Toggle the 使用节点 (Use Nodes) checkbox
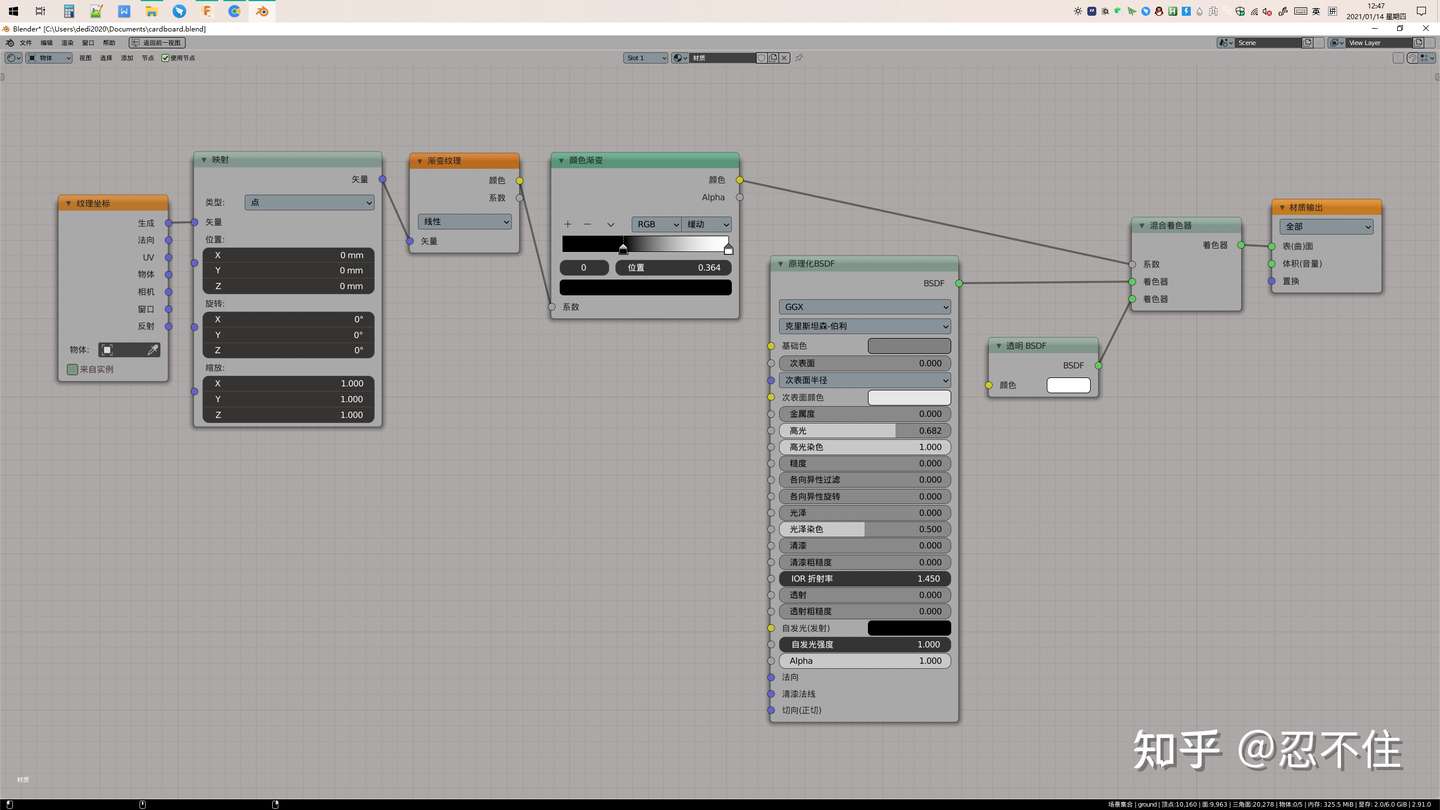 166,58
